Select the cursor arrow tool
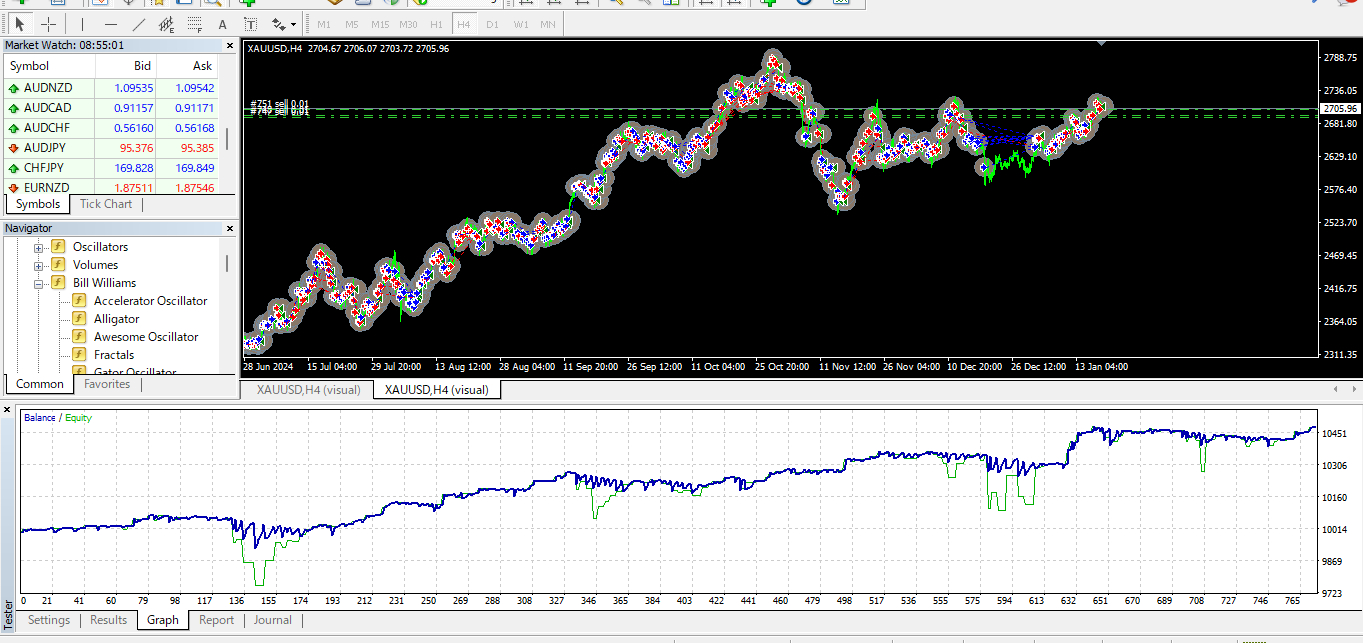This screenshot has height=643, width=1363. point(20,24)
